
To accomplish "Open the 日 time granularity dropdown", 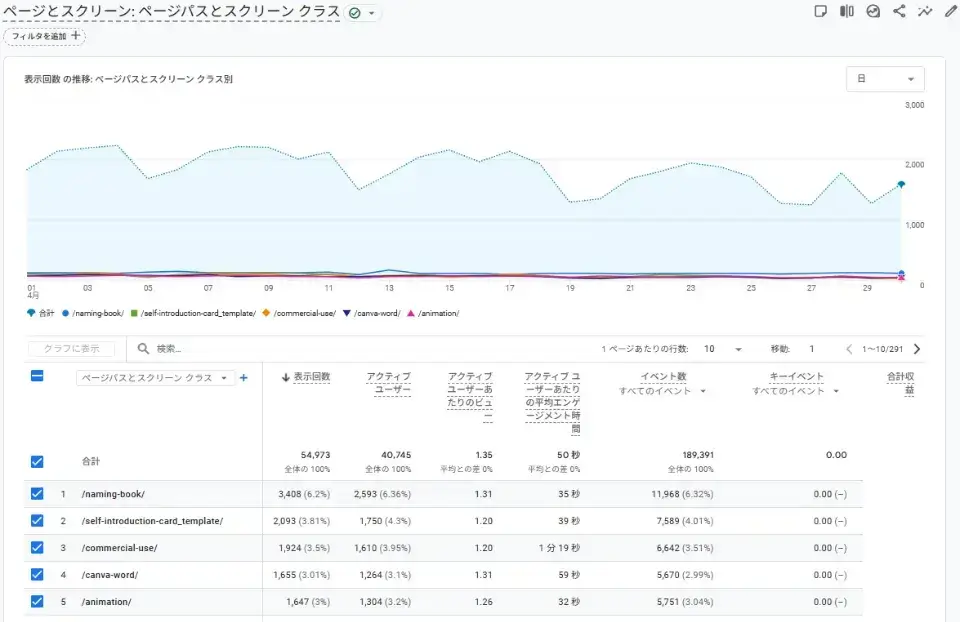I will [884, 79].
